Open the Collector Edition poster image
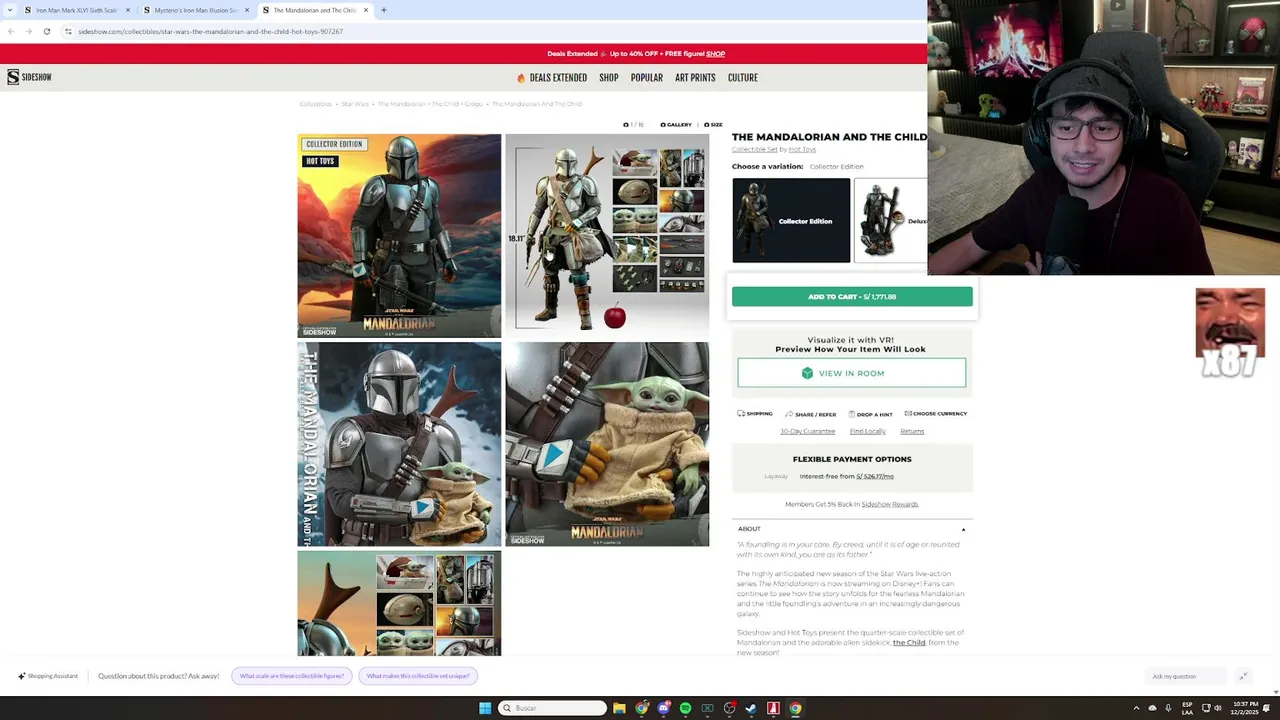Viewport: 1280px width, 720px height. [399, 236]
